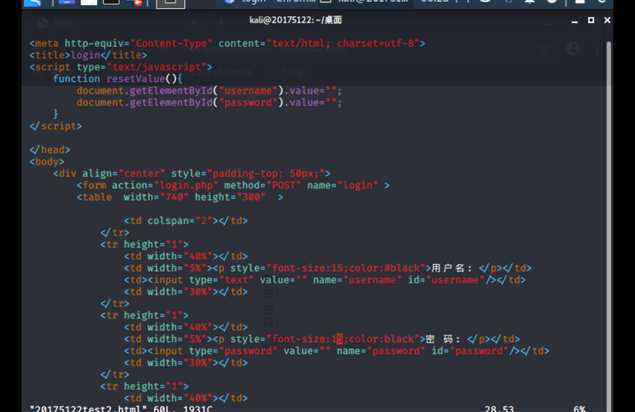The width and height of the screenshot is (635, 412).
Task: Click the "60L, 1931C" file size info
Action: [x=183, y=408]
